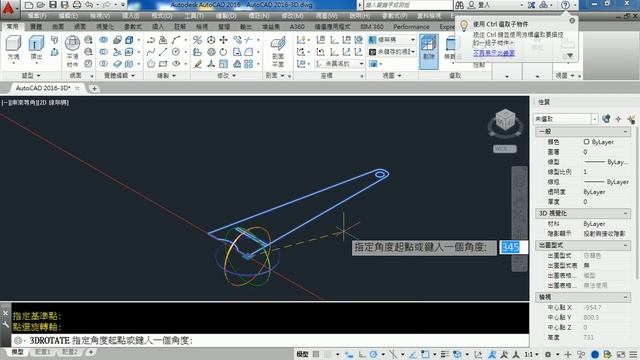640x360 pixels.
Task: Open the Performance ribbon tab
Action: (x=411, y=27)
